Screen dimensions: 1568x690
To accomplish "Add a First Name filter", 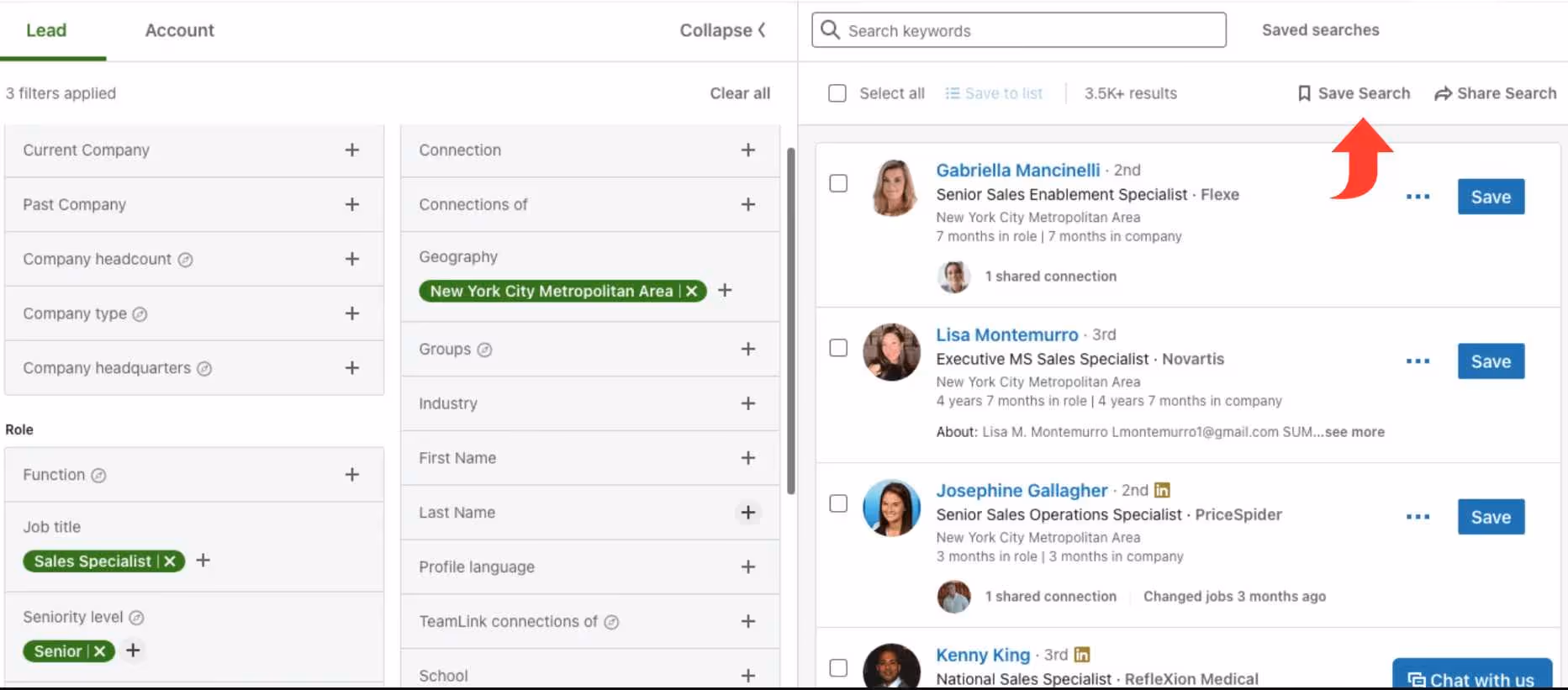I will [748, 458].
